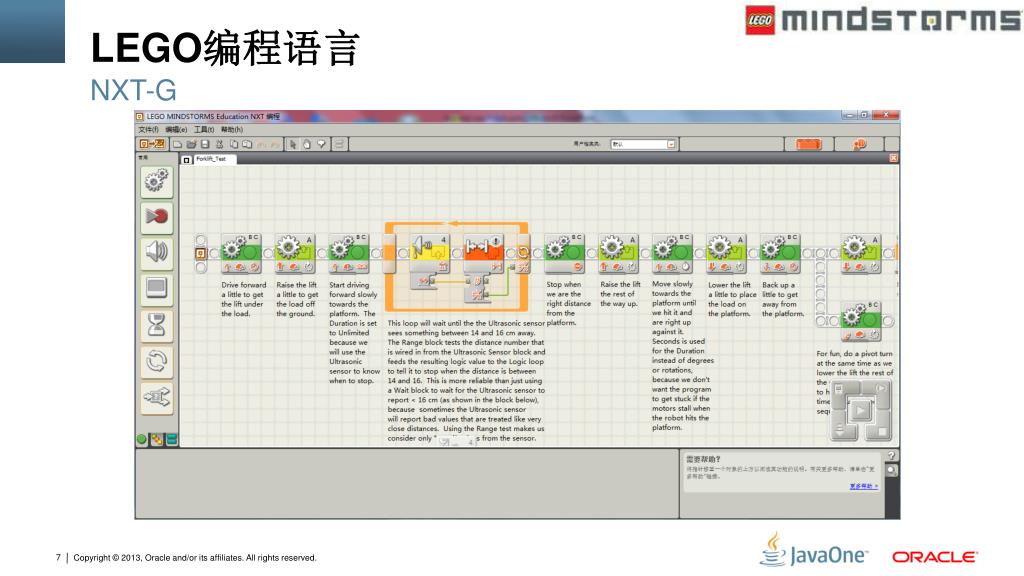This screenshot has height=576, width=1024.
Task: Select the Pointer tool
Action: tap(293, 144)
